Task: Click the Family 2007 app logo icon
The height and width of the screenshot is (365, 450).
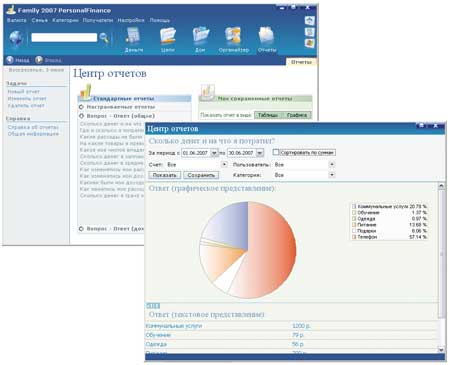Action: pyautogui.click(x=11, y=9)
